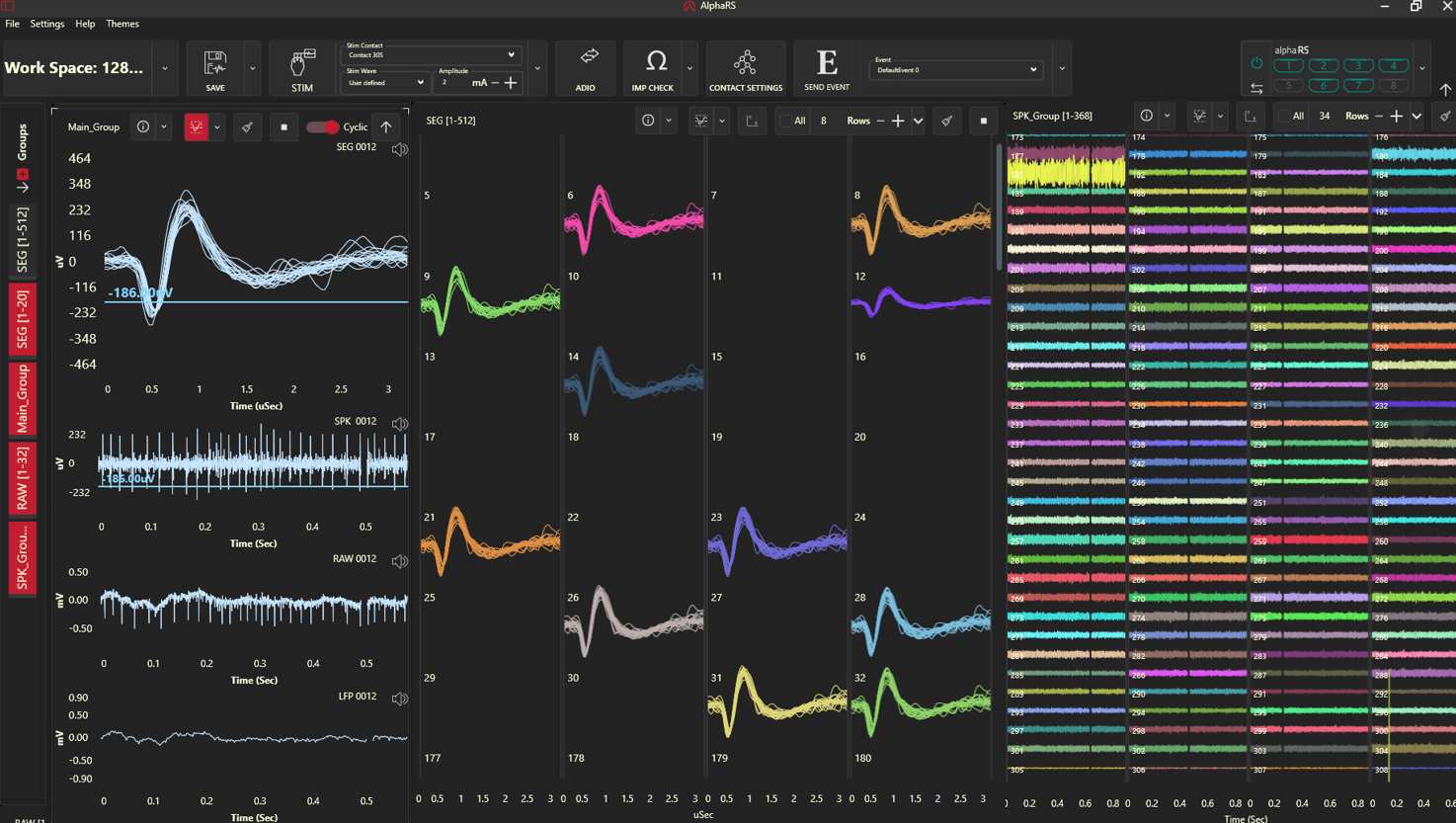Open the Help menu
Screen dimensions: 1456x823
(x=85, y=24)
